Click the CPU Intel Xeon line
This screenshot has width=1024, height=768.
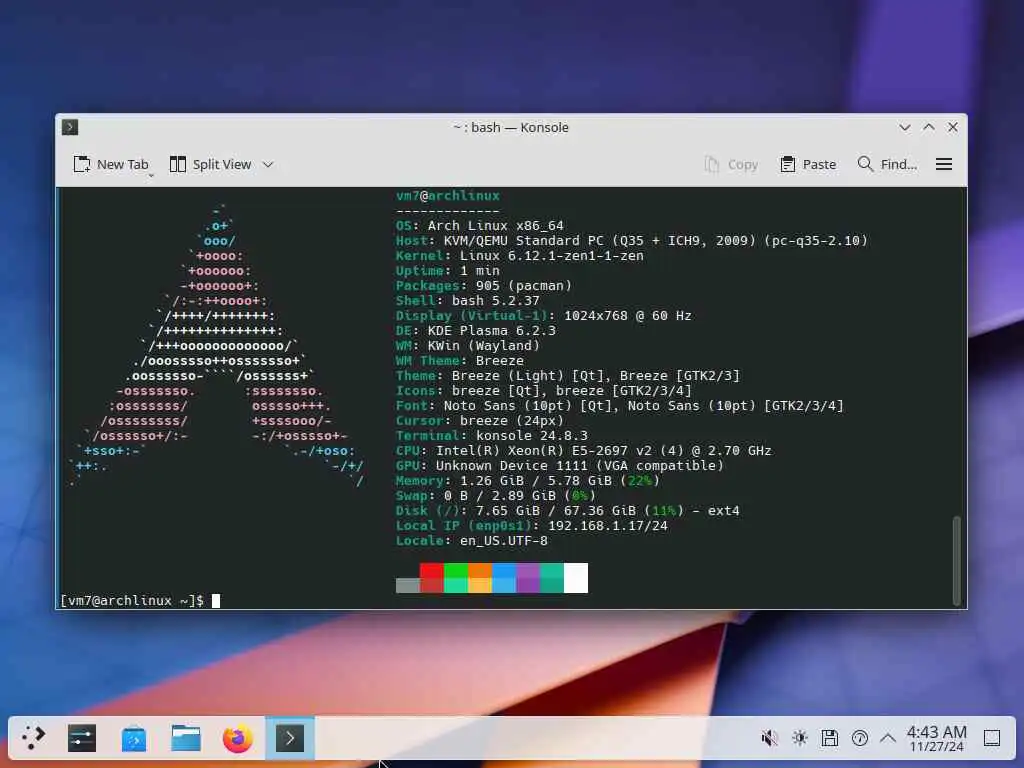coord(583,451)
